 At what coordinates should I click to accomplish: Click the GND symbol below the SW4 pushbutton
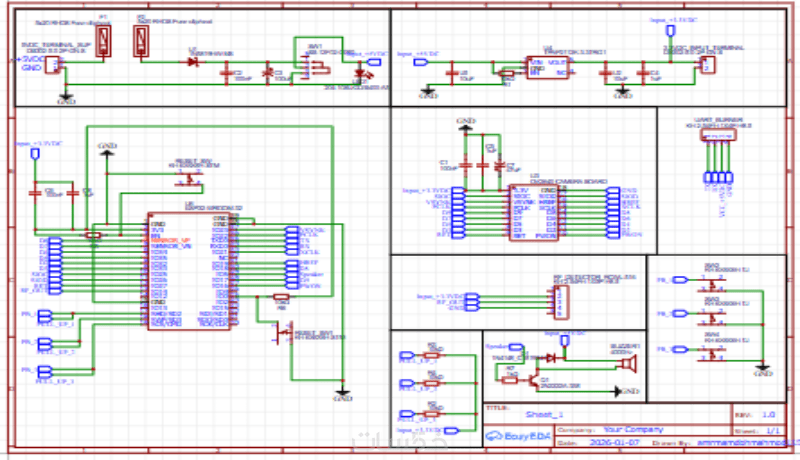coord(763,369)
